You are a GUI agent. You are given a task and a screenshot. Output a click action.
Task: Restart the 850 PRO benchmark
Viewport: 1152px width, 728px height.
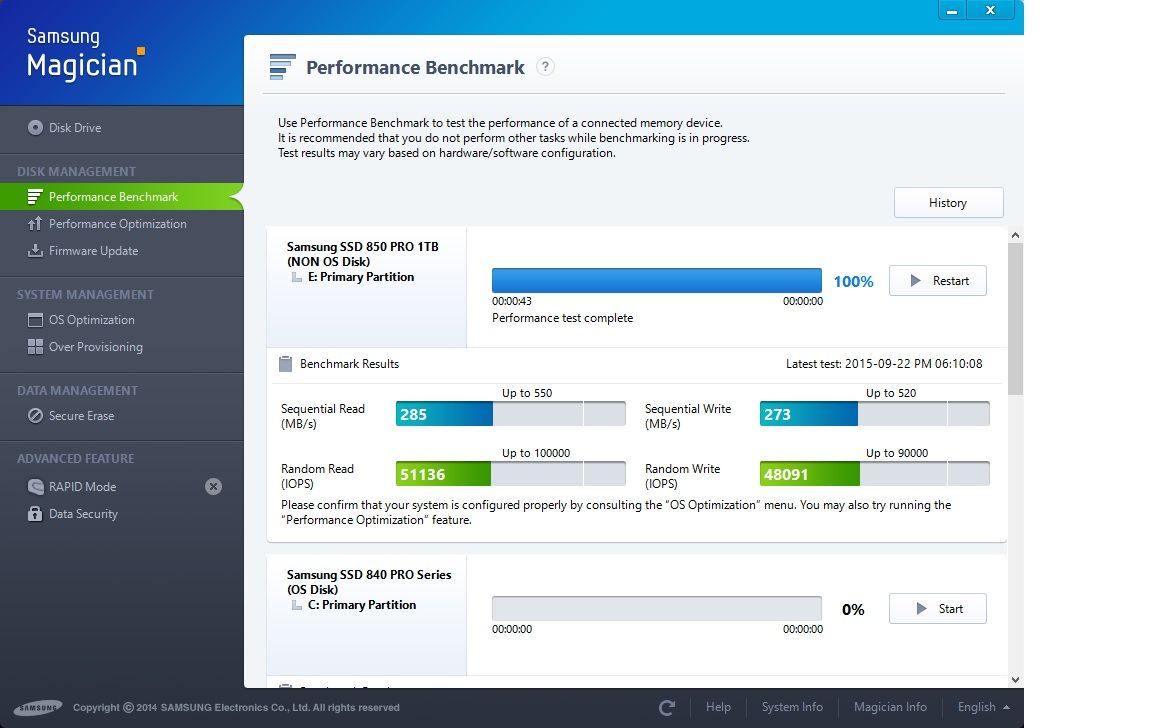937,281
